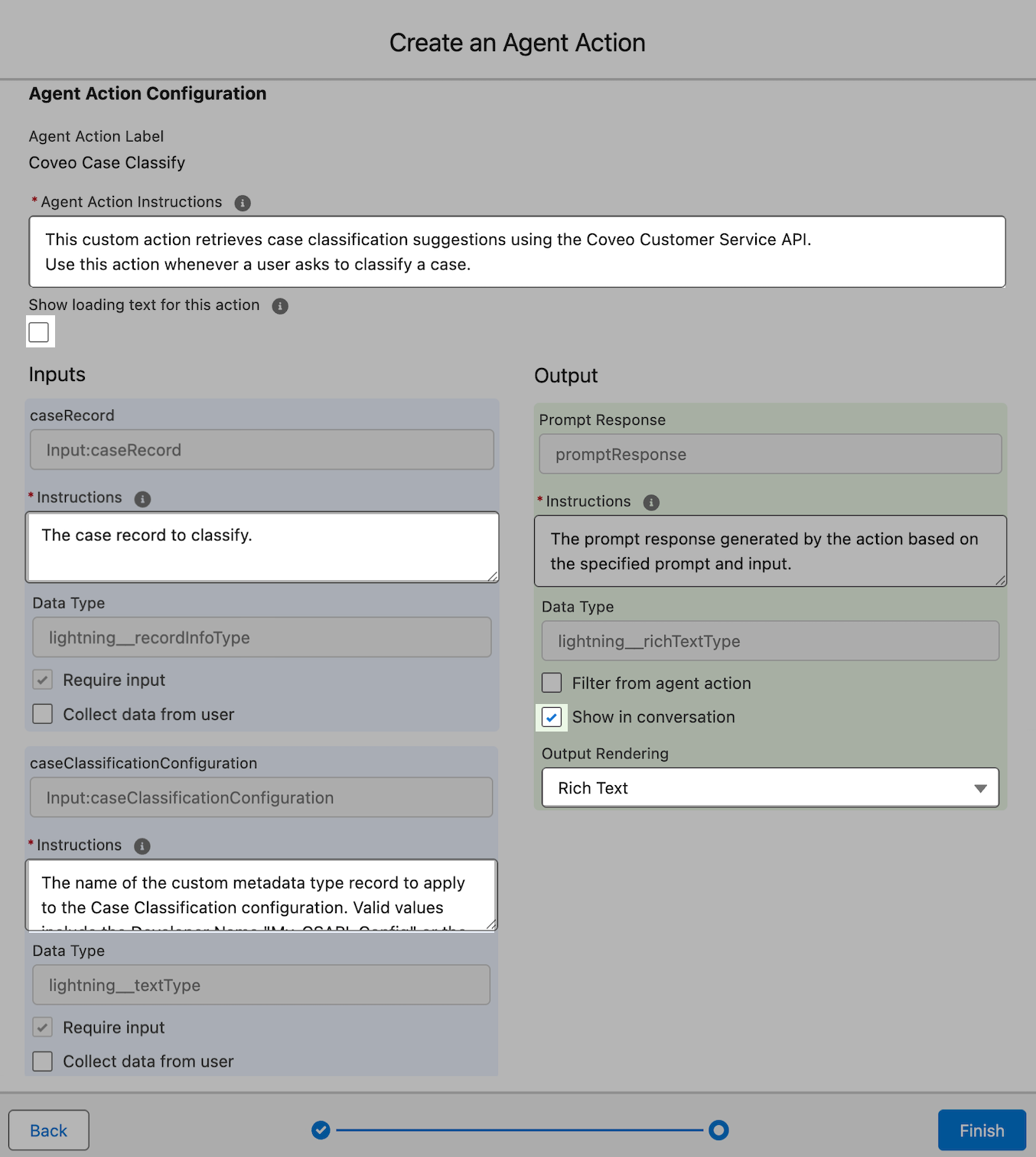Check Collect data from user for caseClassificationConfiguration

point(43,1061)
